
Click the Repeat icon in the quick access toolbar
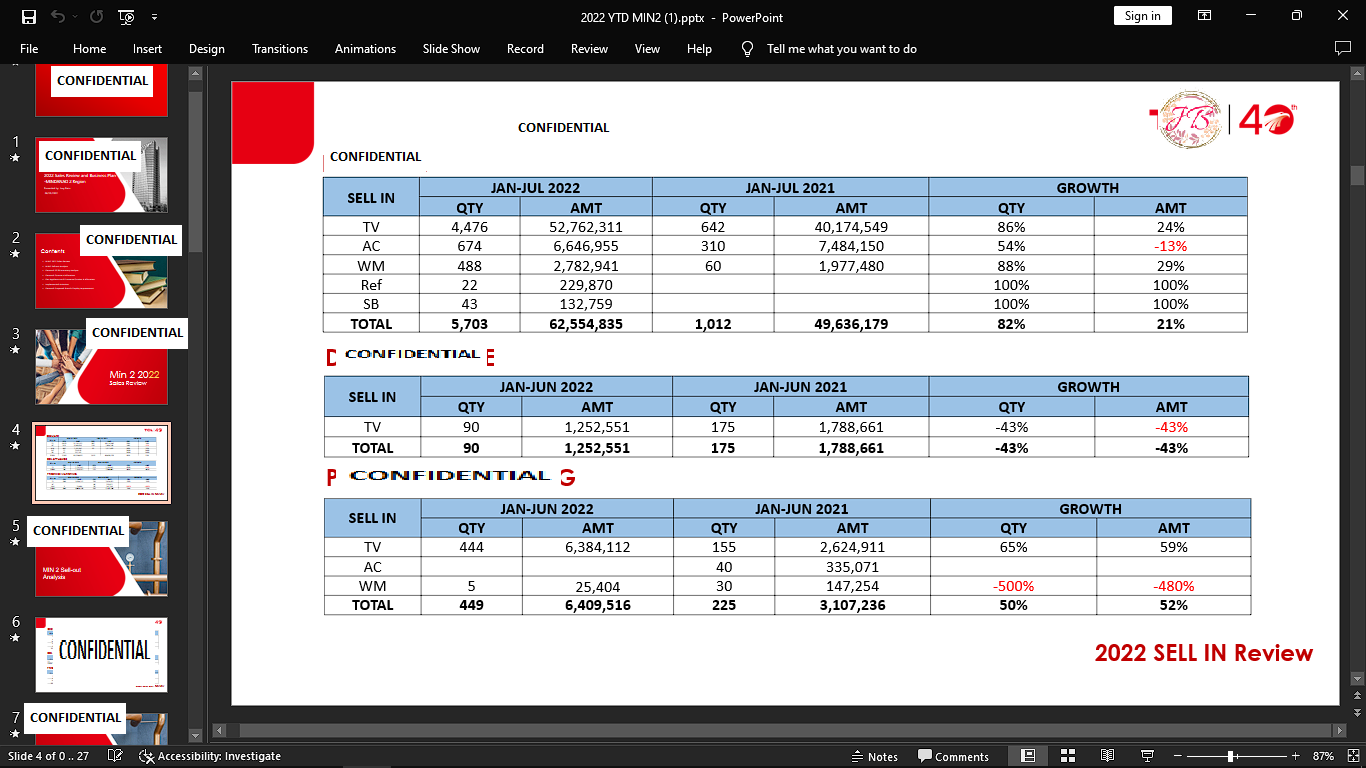[x=96, y=17]
